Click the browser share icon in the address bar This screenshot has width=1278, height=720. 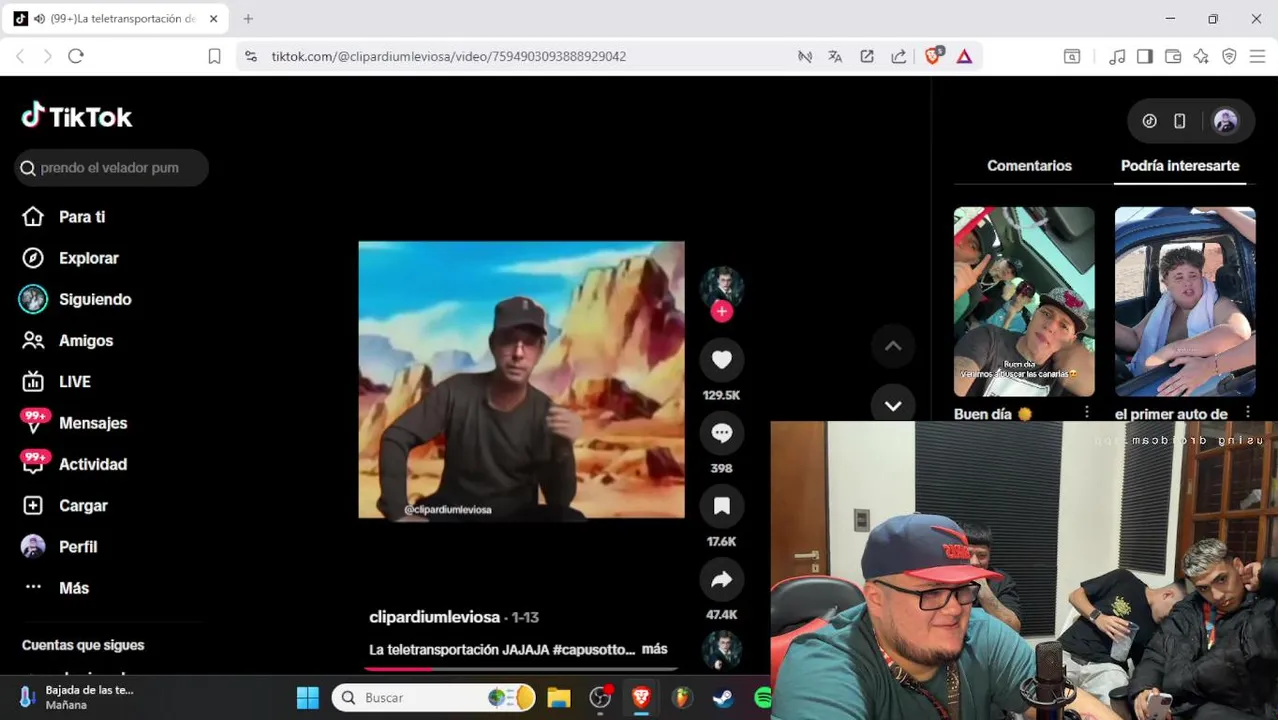click(x=898, y=56)
